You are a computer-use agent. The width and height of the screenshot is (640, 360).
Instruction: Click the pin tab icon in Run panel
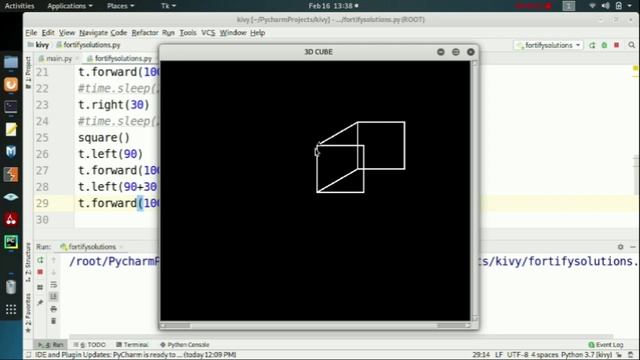tap(40, 302)
